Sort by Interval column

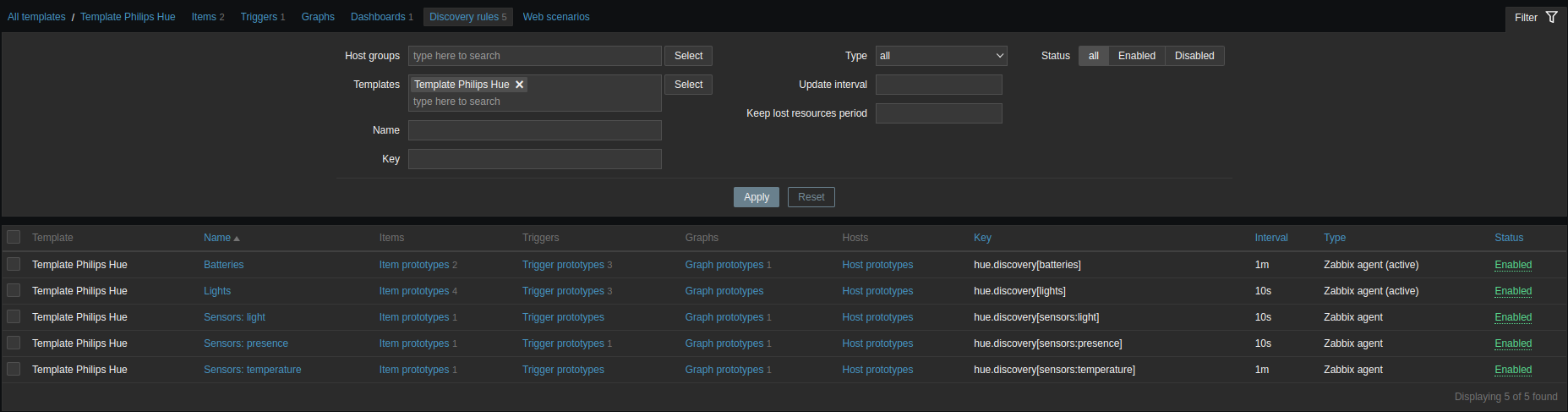point(1271,238)
